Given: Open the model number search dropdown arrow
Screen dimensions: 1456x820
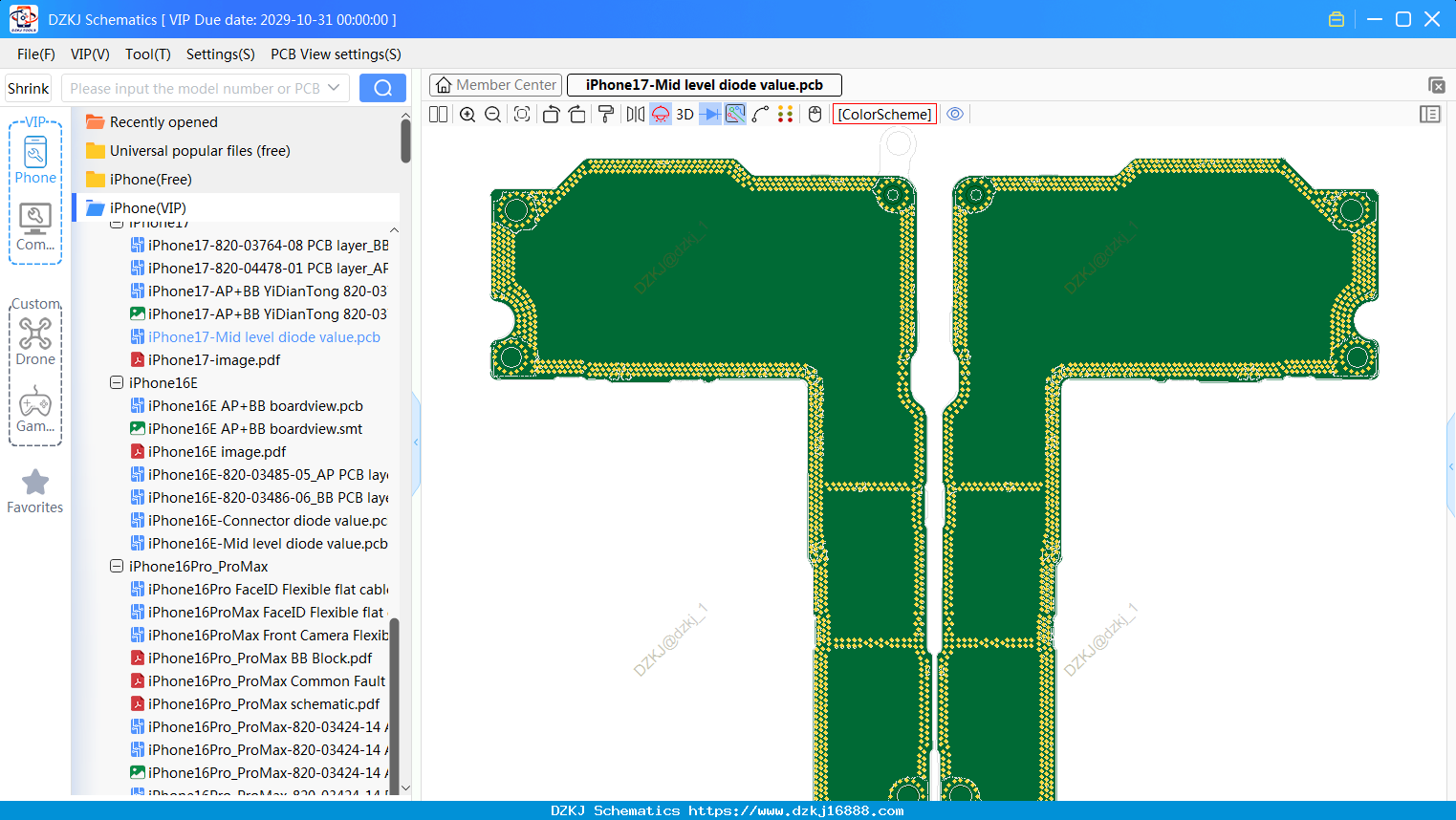Looking at the screenshot, I should [334, 88].
